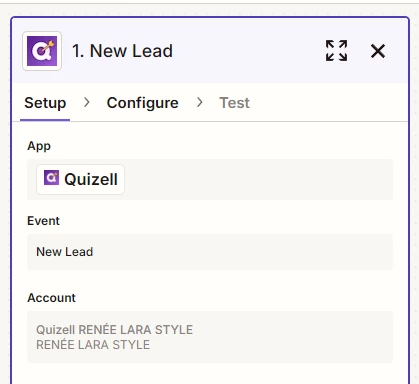Open the App field showing Quizell
Image resolution: width=419 pixels, height=384 pixels.
[210, 179]
